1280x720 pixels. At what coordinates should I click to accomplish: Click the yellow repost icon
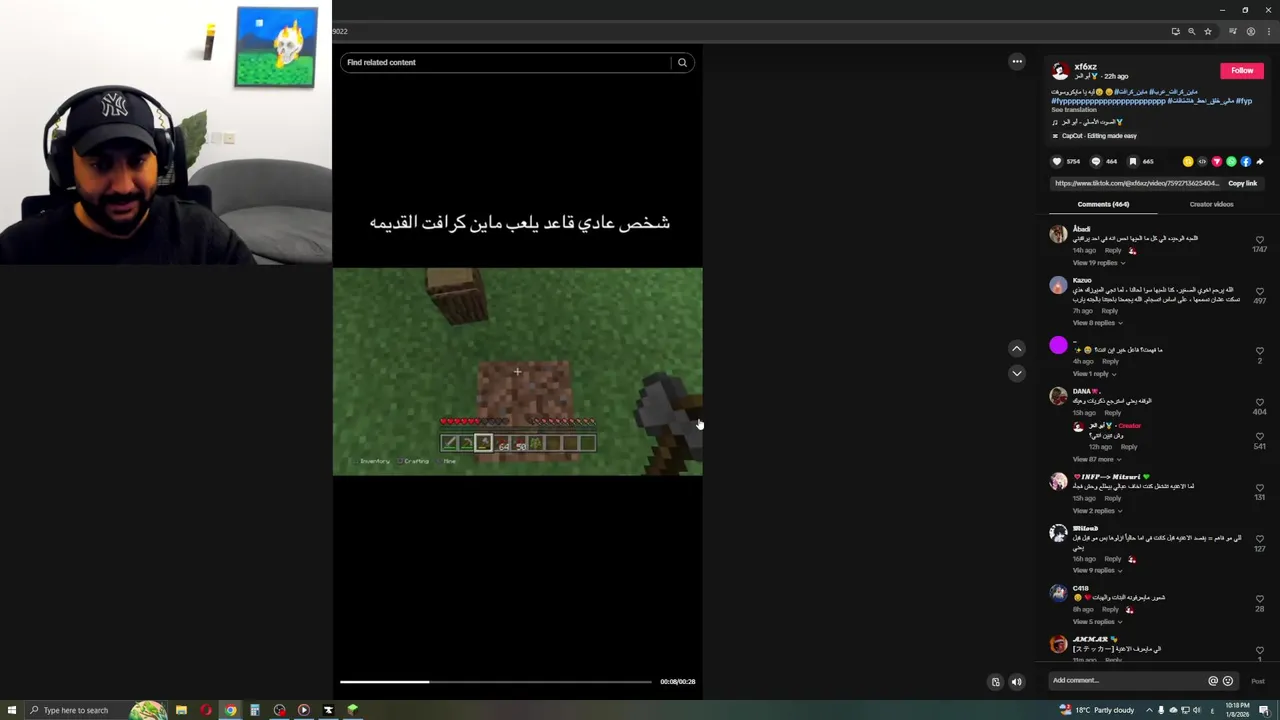[x=1188, y=161]
